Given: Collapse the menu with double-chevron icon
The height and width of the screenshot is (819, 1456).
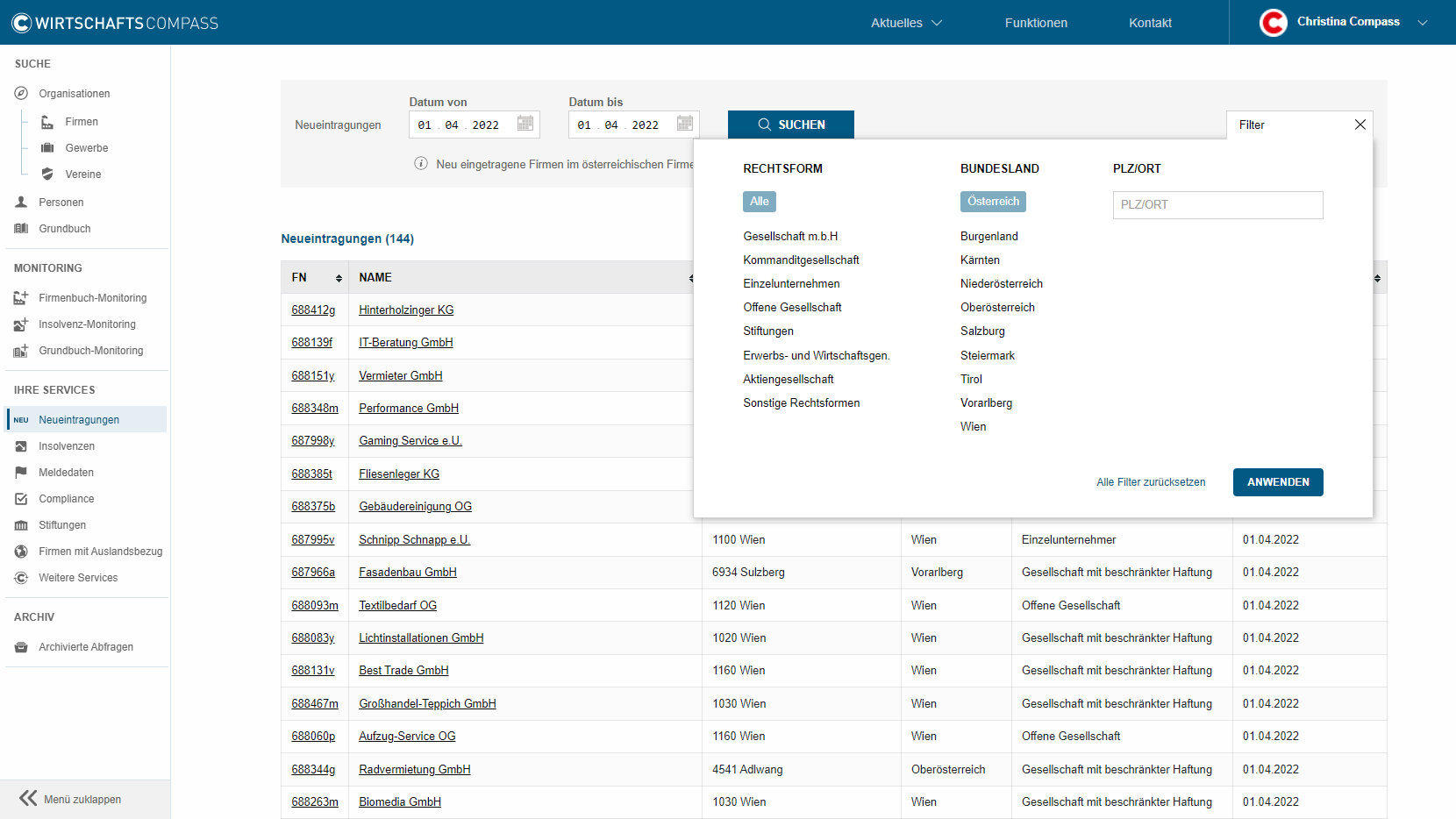Looking at the screenshot, I should pyautogui.click(x=28, y=798).
